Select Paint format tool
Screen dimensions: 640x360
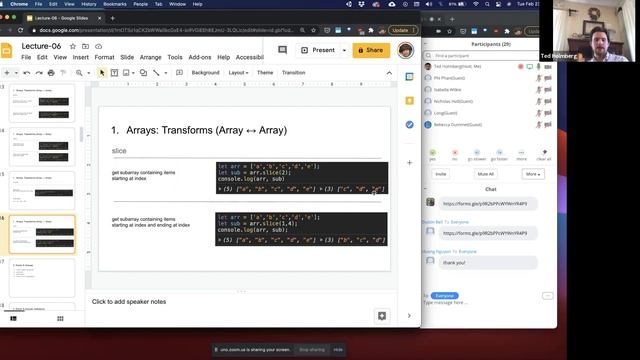click(x=63, y=73)
